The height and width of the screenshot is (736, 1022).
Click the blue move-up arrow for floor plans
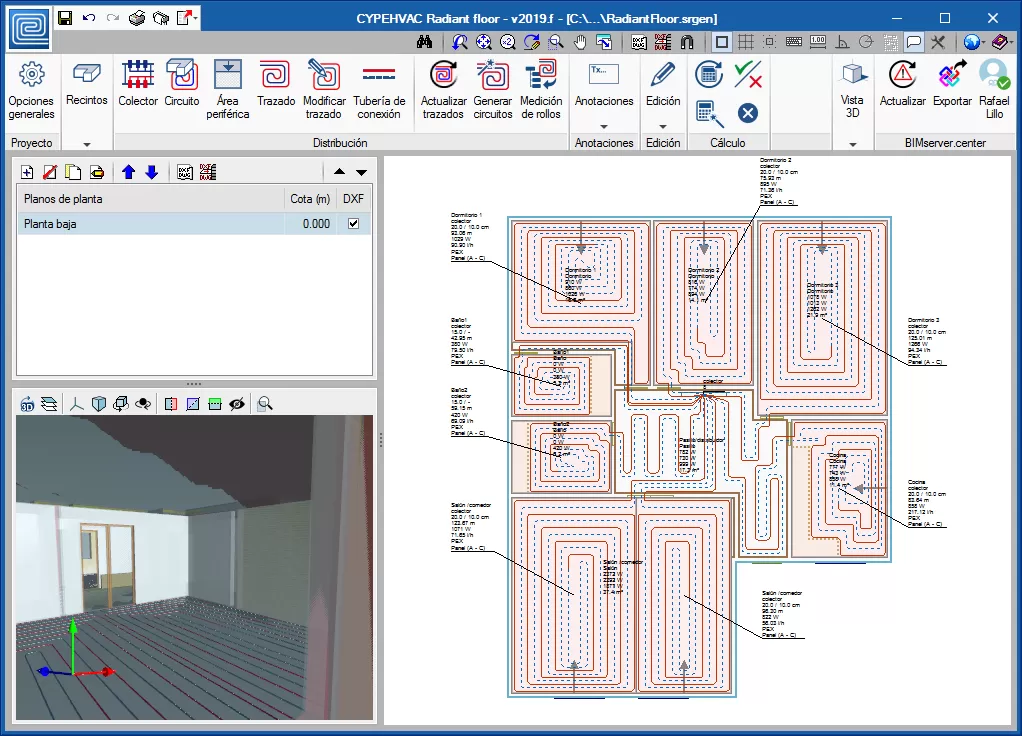[x=128, y=172]
